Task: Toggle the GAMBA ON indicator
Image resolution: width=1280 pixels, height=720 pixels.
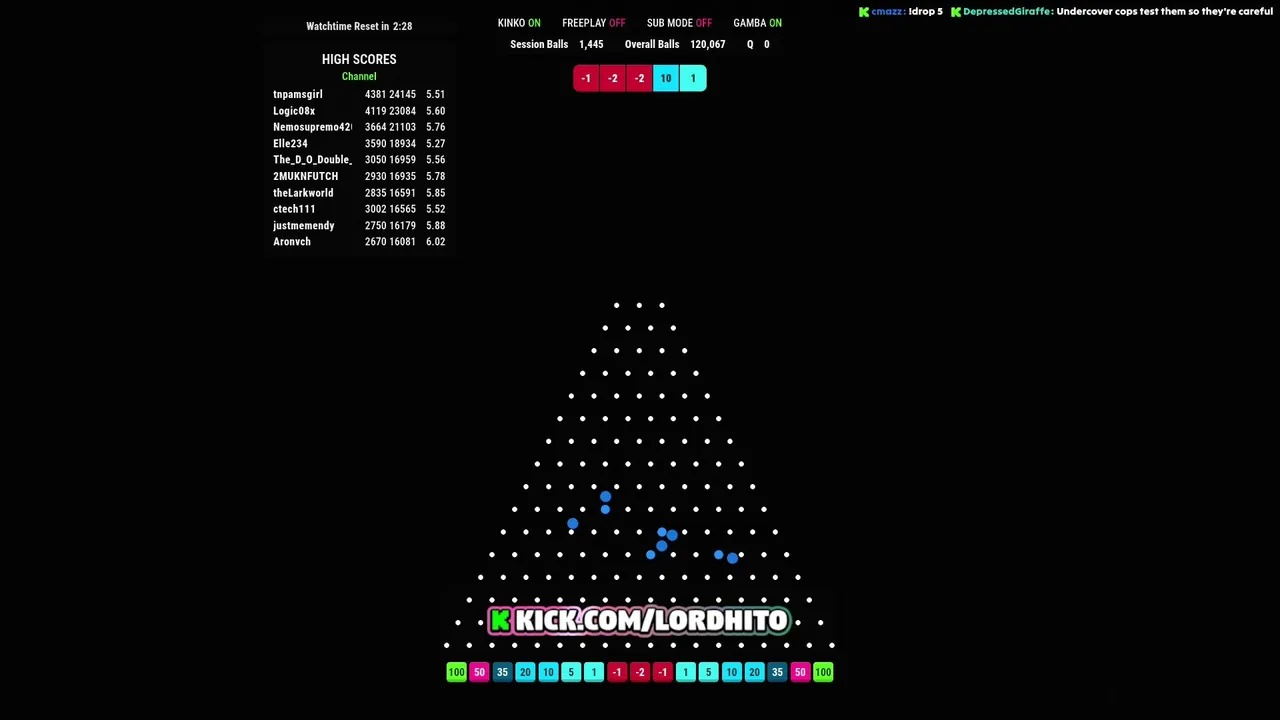Action: point(757,23)
